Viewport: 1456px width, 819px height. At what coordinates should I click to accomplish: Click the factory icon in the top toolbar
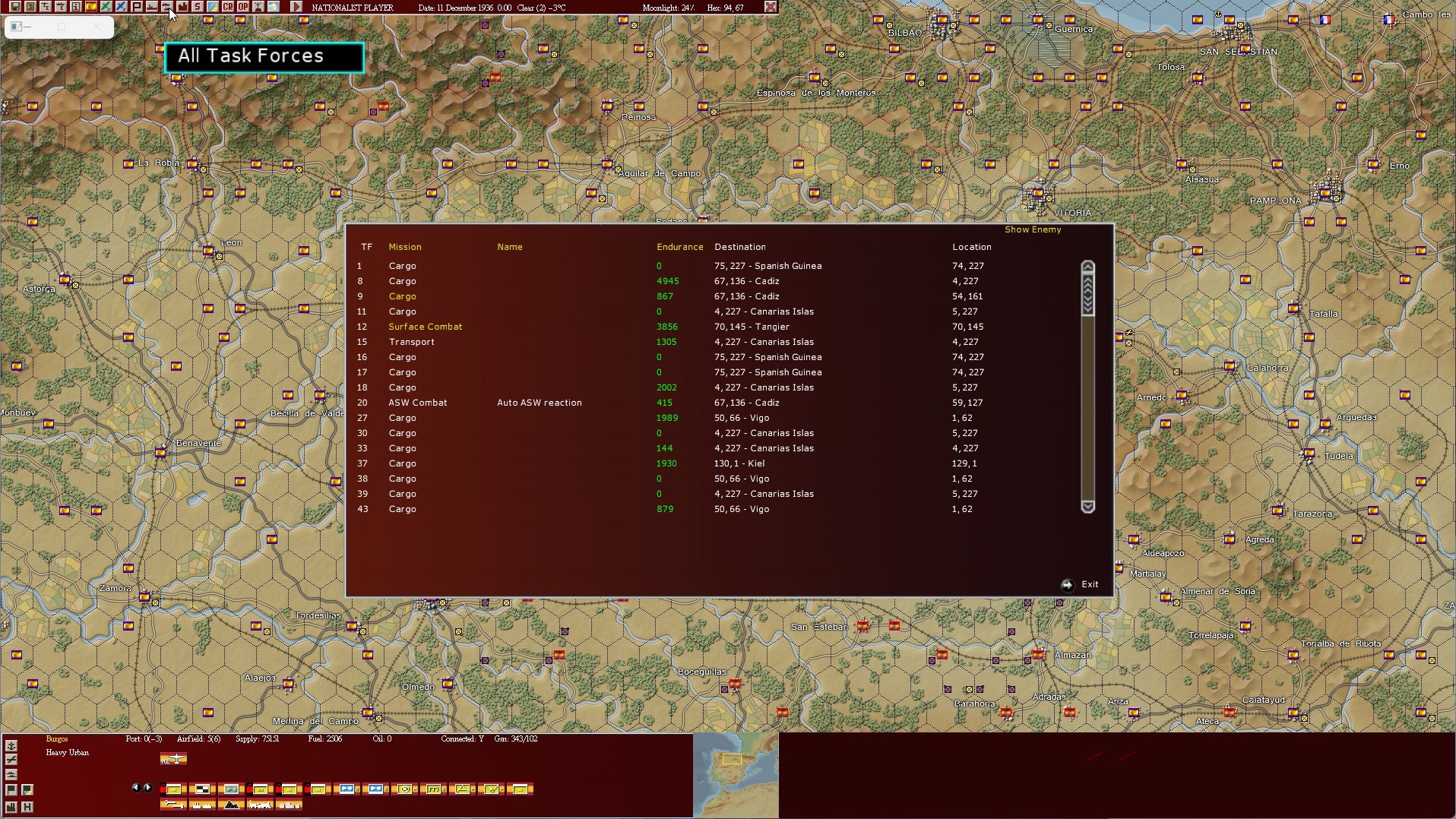coord(182,7)
